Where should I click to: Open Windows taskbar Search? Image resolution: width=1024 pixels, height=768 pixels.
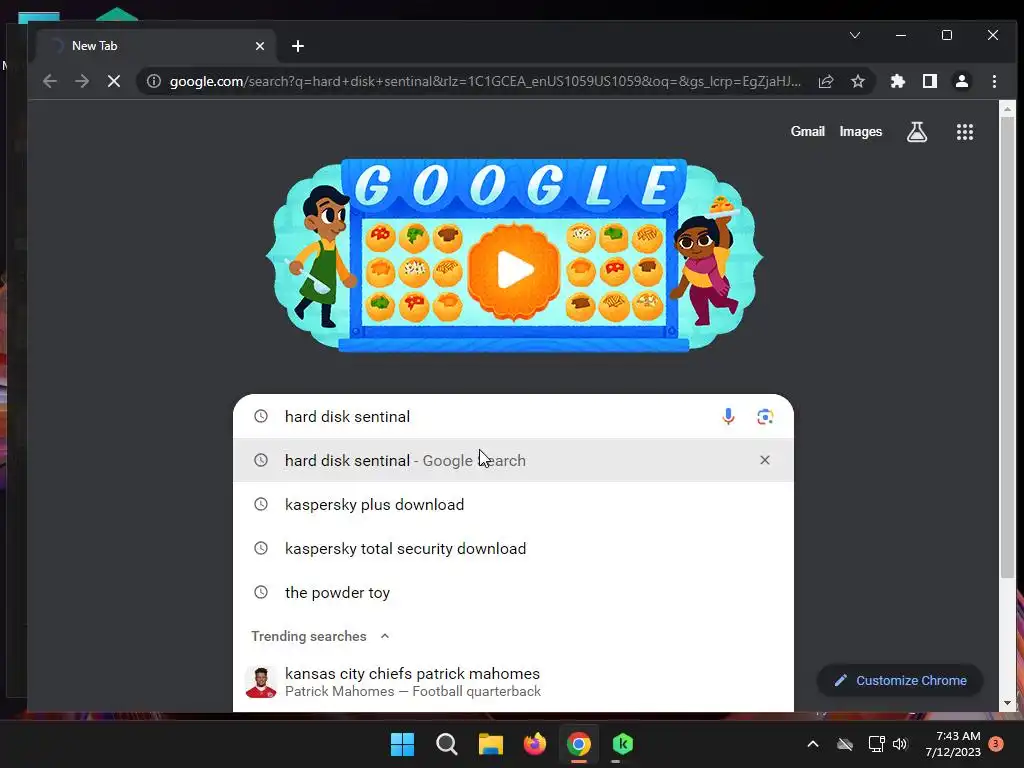[447, 744]
